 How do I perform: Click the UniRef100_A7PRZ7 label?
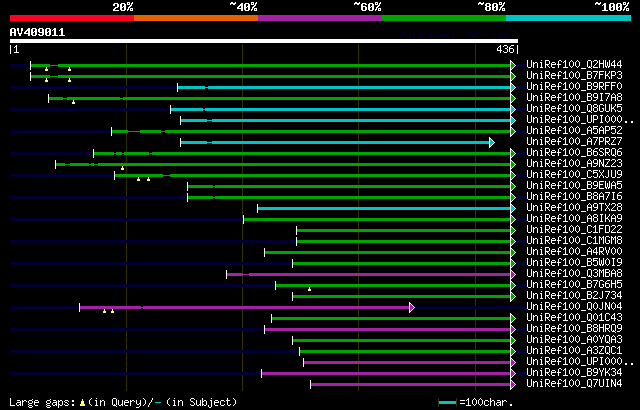click(x=574, y=142)
